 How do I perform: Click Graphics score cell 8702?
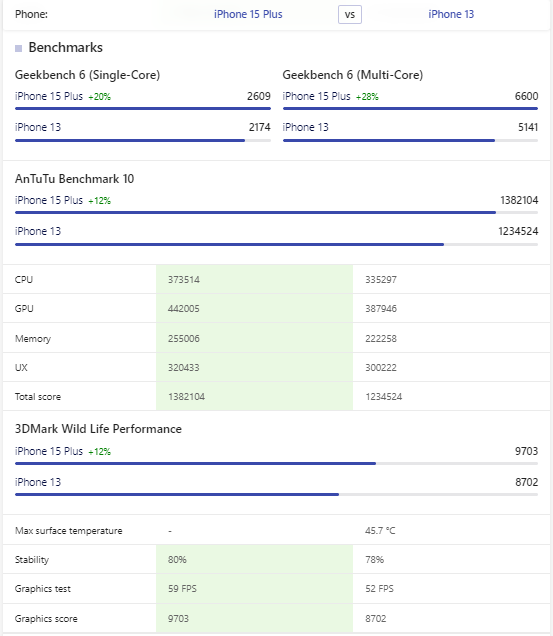coord(376,619)
